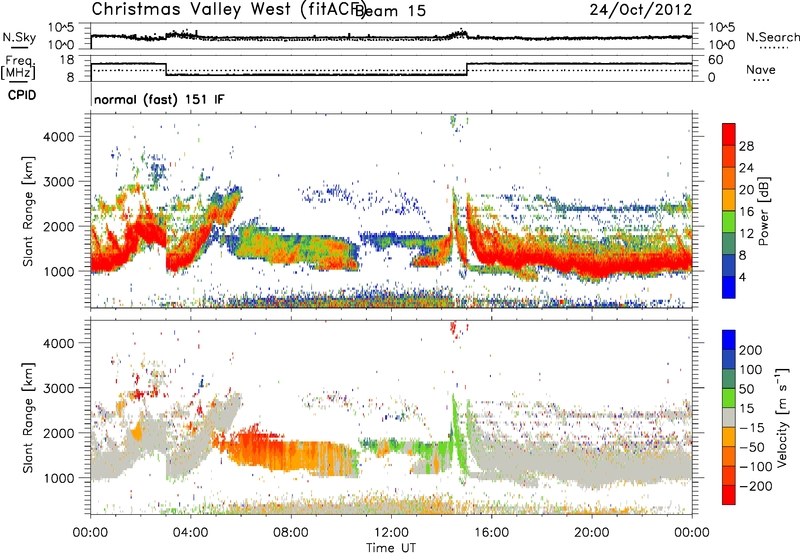The image size is (800, 554).
Task: Click the '04:00' time axis tick label
Action: (191, 533)
